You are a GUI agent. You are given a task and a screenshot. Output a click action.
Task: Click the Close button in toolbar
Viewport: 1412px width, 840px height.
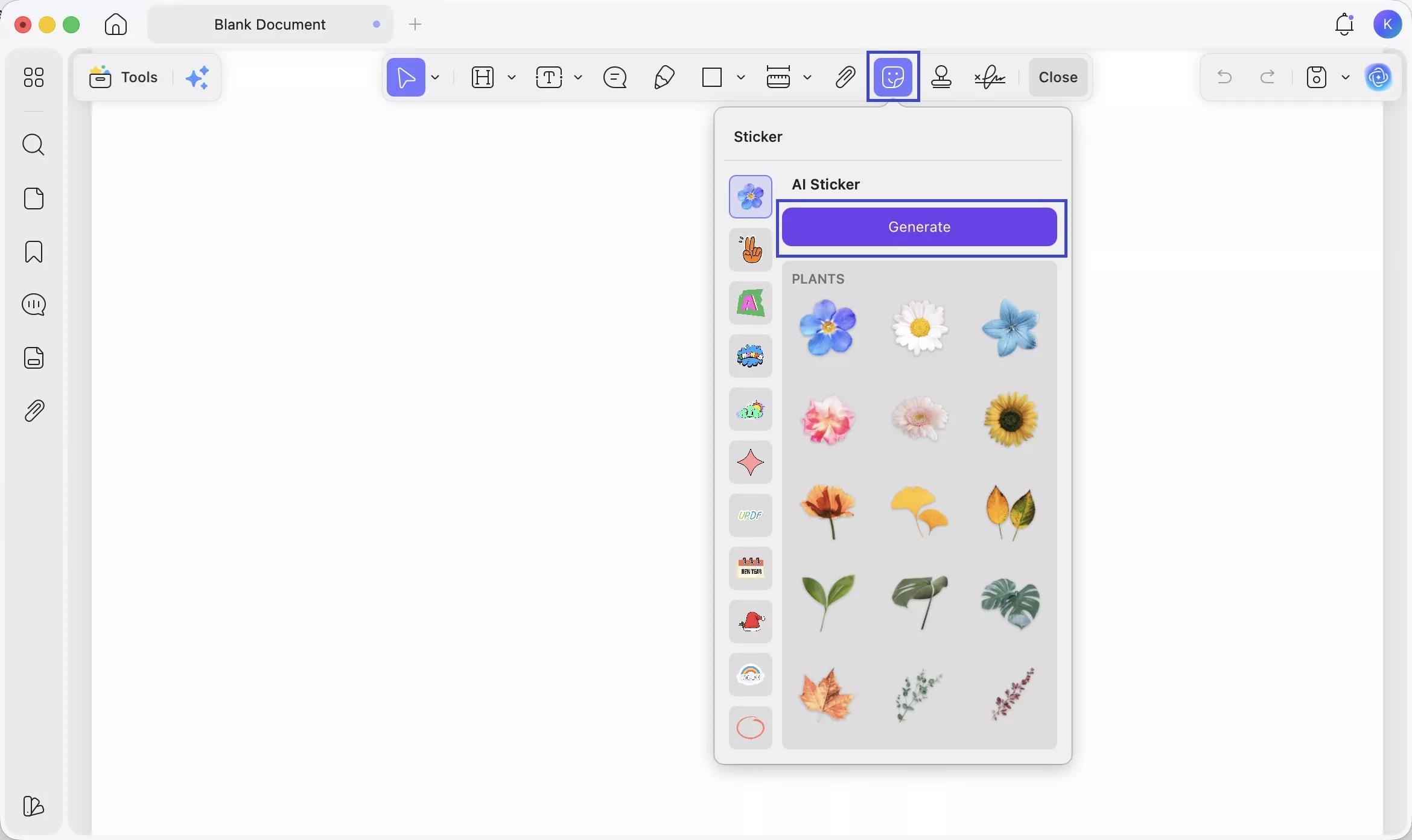(1058, 77)
